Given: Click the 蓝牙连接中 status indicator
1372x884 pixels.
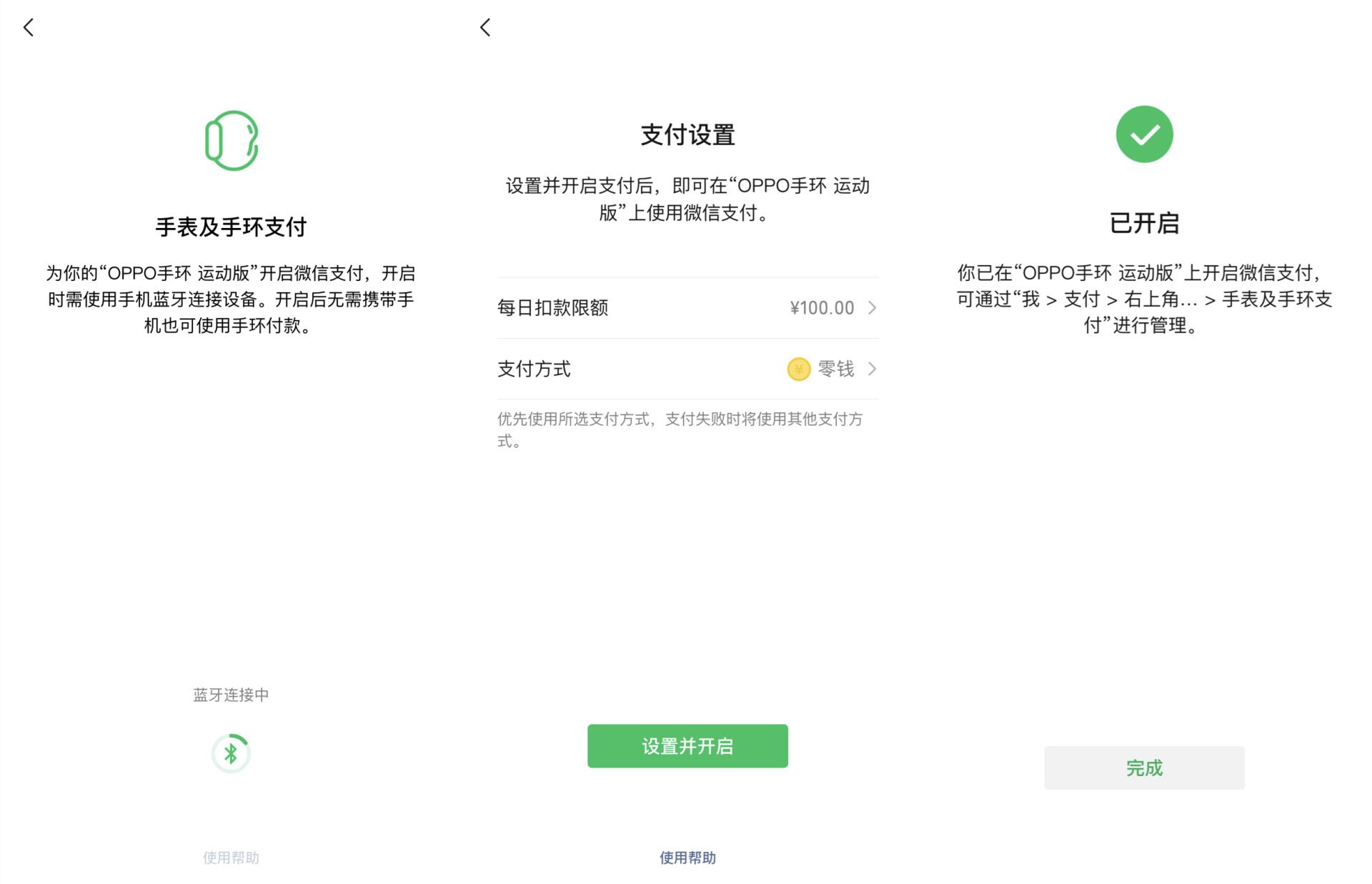Looking at the screenshot, I should (x=229, y=694).
